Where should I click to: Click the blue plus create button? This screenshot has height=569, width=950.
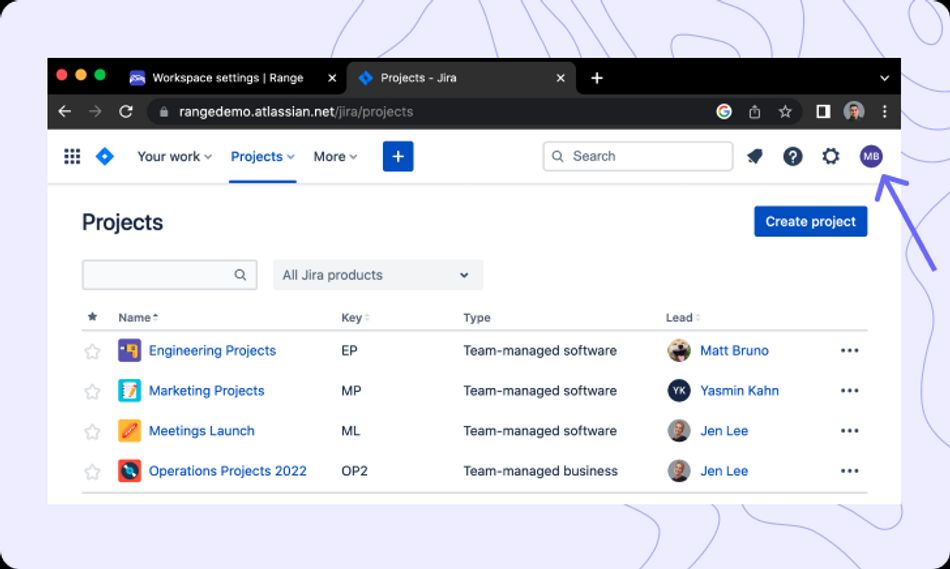(398, 156)
